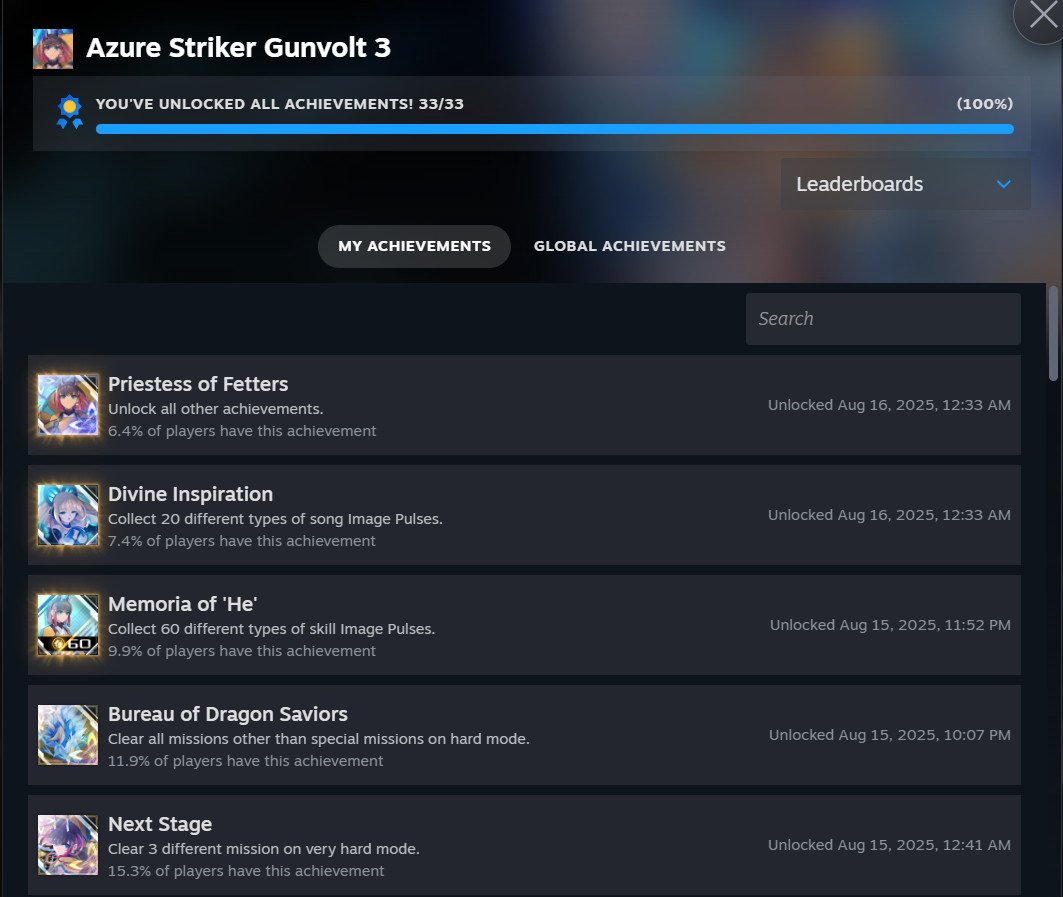
Task: Click the Priestess of Fetters achievement icon
Action: pos(68,405)
